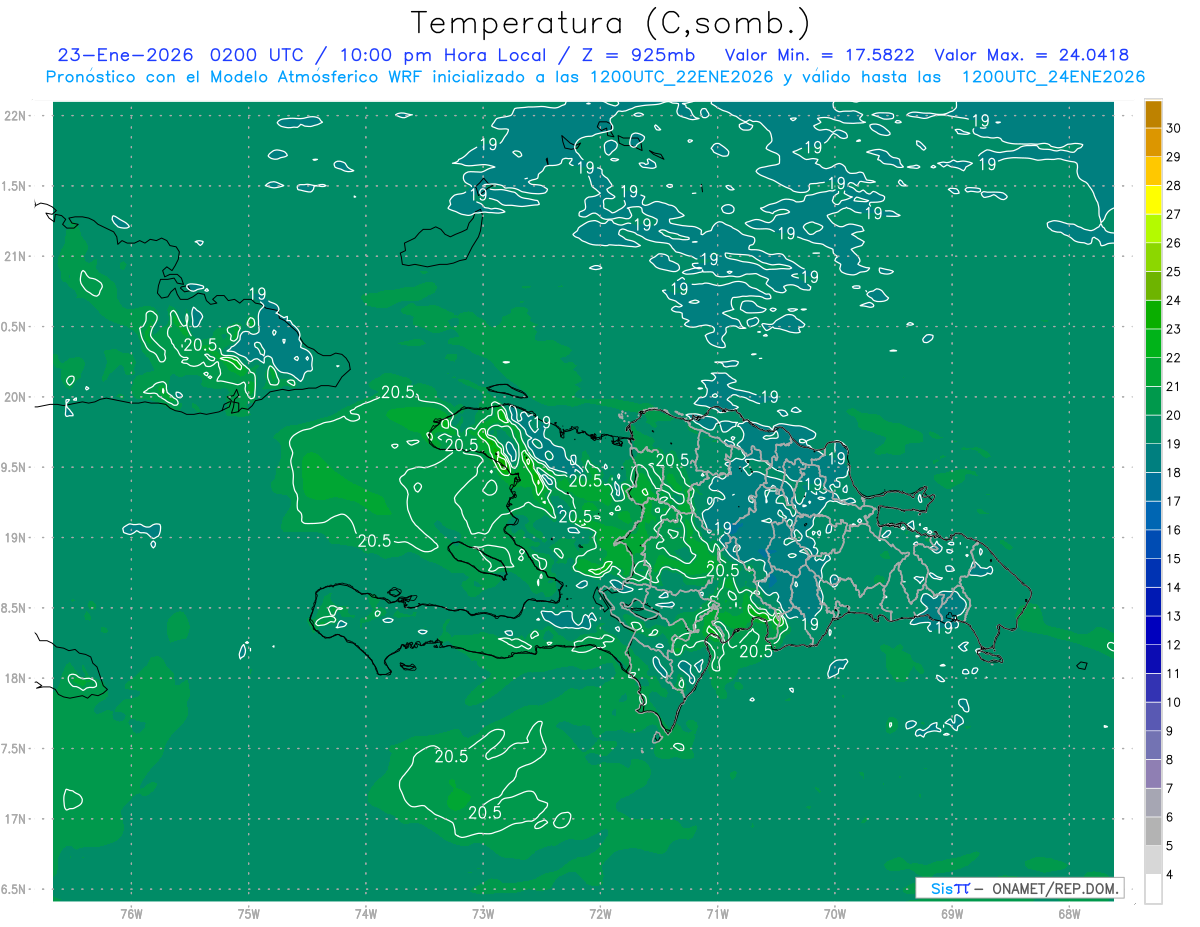
Task: Click the colorbar value '9'
Action: 1171,731
